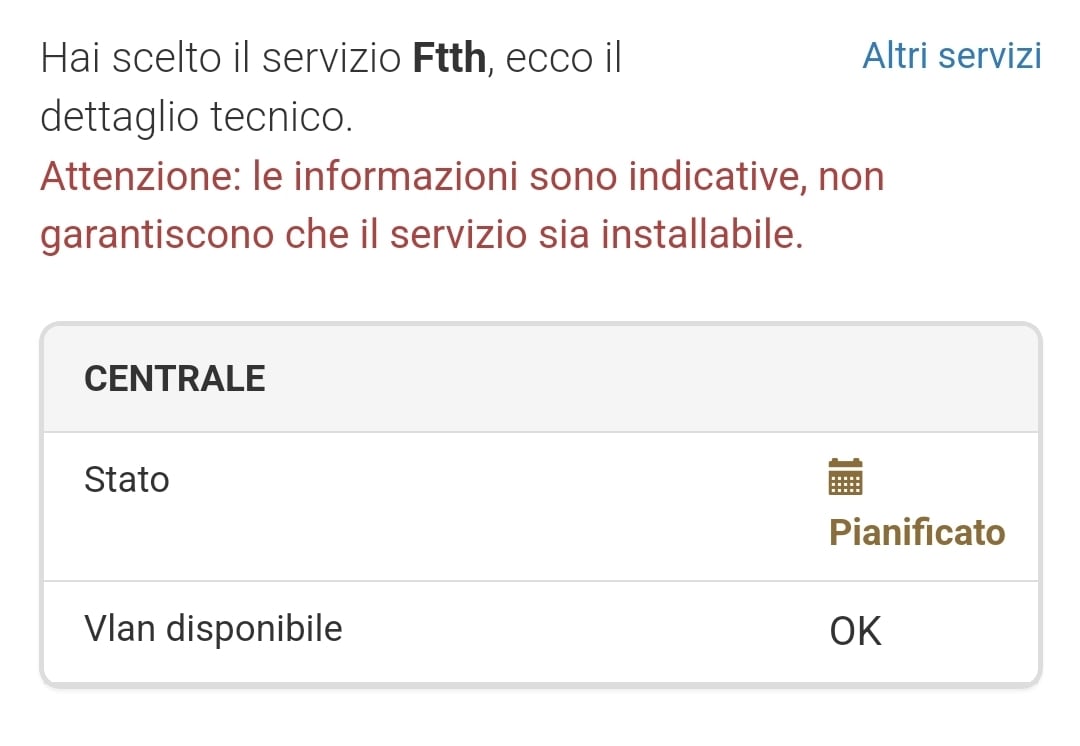1080x746 pixels.
Task: Click the 'Hai scelto il servizio' text
Action: (222, 59)
